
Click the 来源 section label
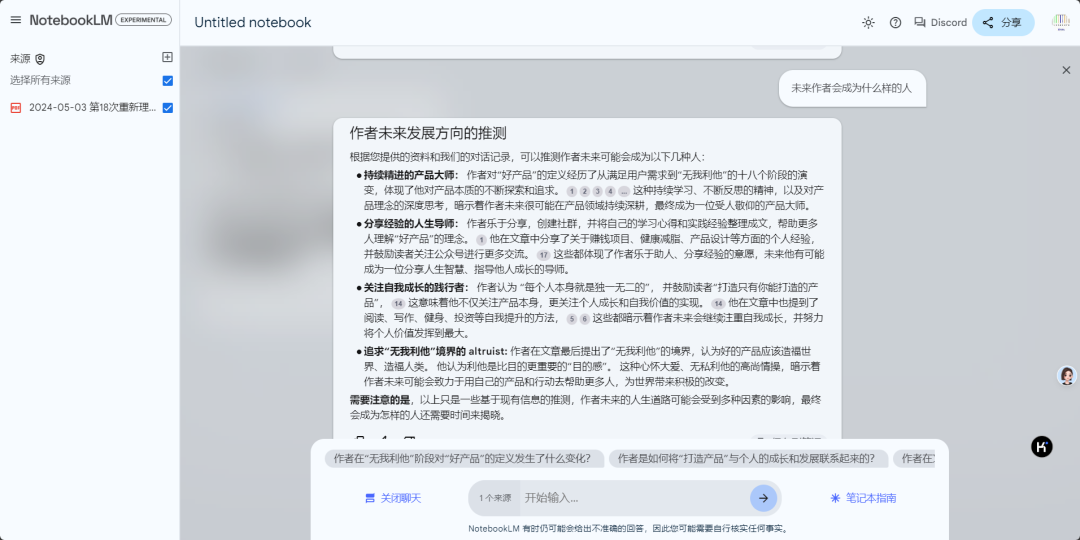click(x=20, y=59)
